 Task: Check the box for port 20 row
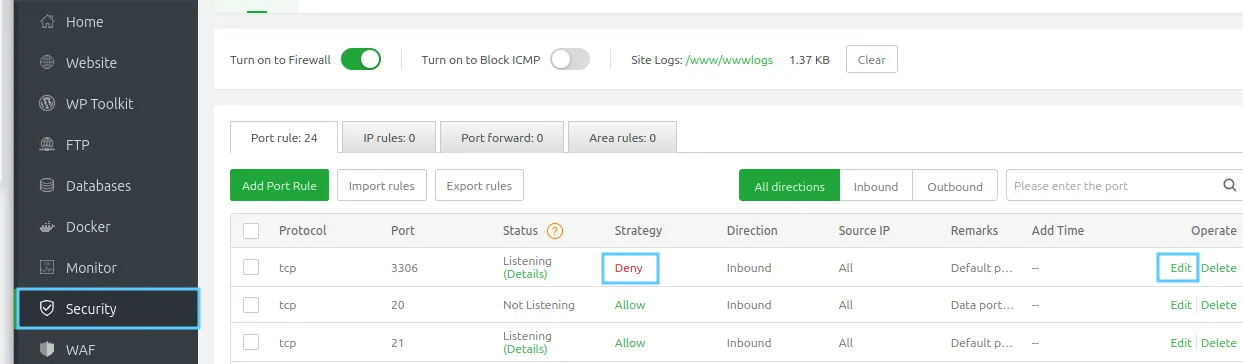point(251,305)
